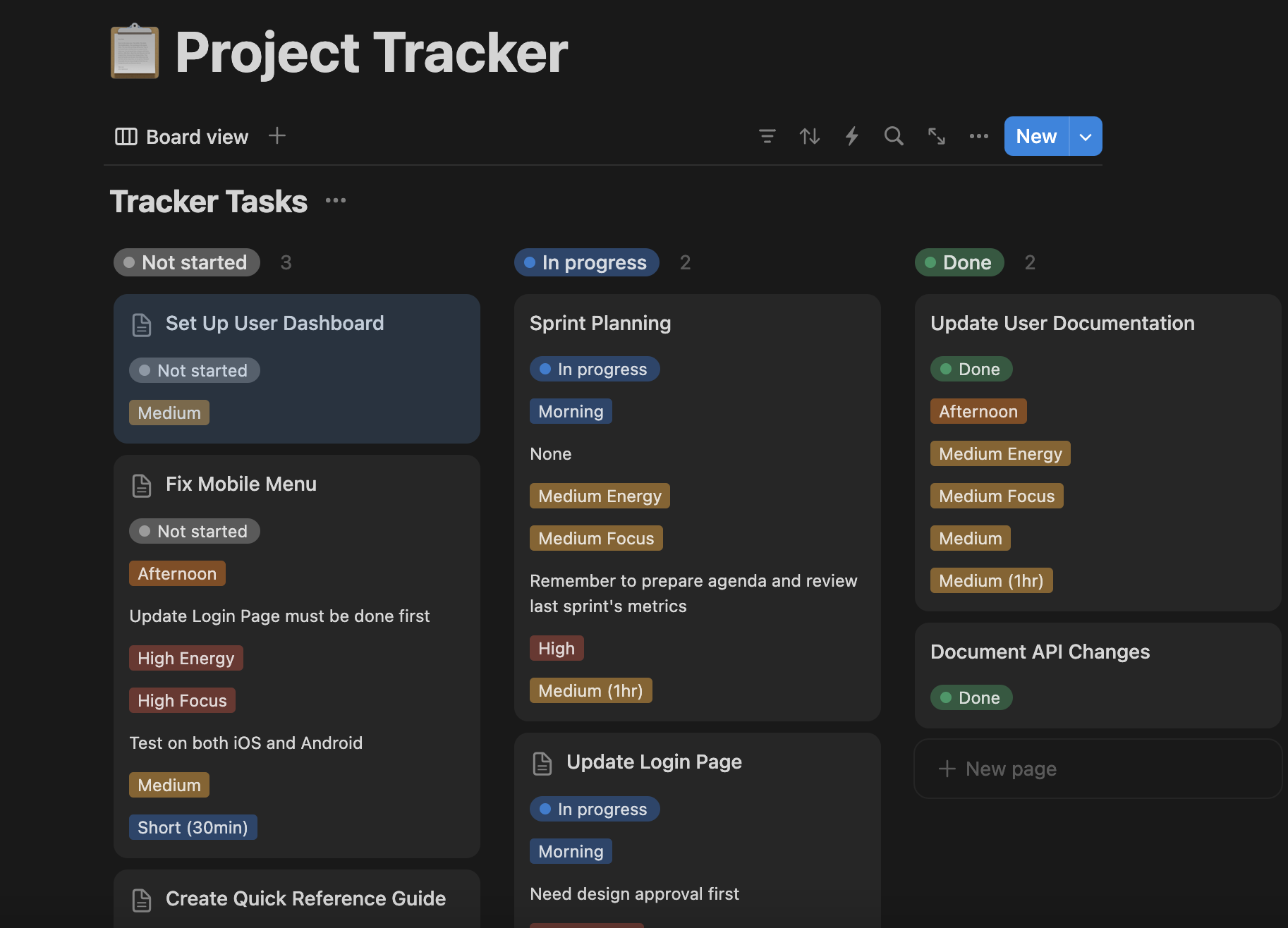The height and width of the screenshot is (928, 1288).
Task: Expand the New button dropdown arrow
Action: point(1086,136)
